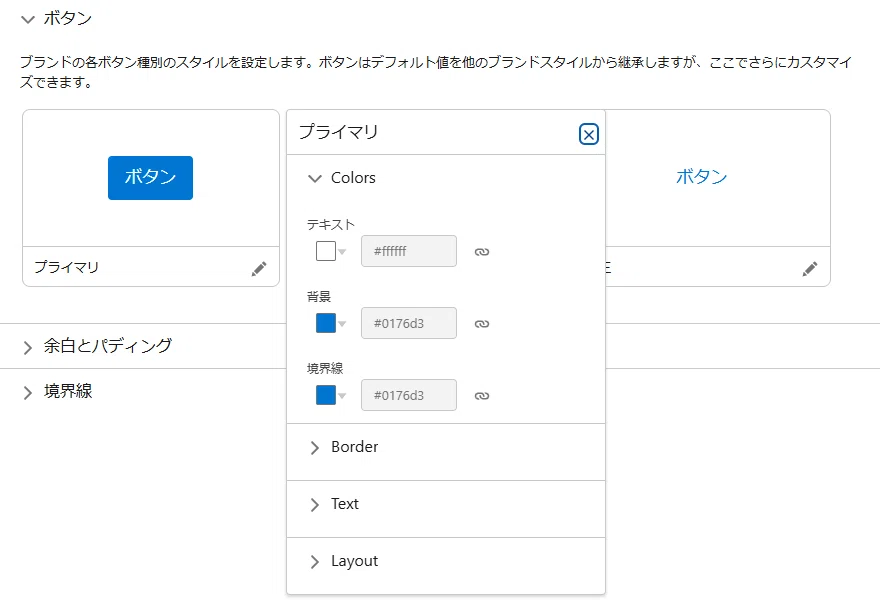The height and width of the screenshot is (612, 880).
Task: Click the テキスト label in Colors
Action: (x=331, y=225)
